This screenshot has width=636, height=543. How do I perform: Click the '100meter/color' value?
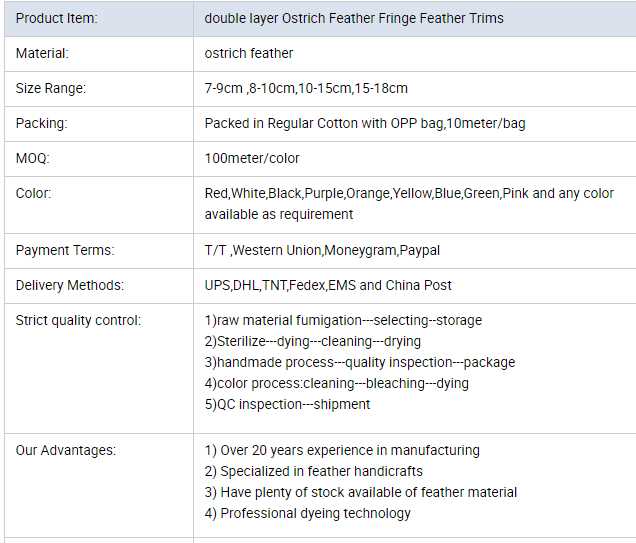252,158
